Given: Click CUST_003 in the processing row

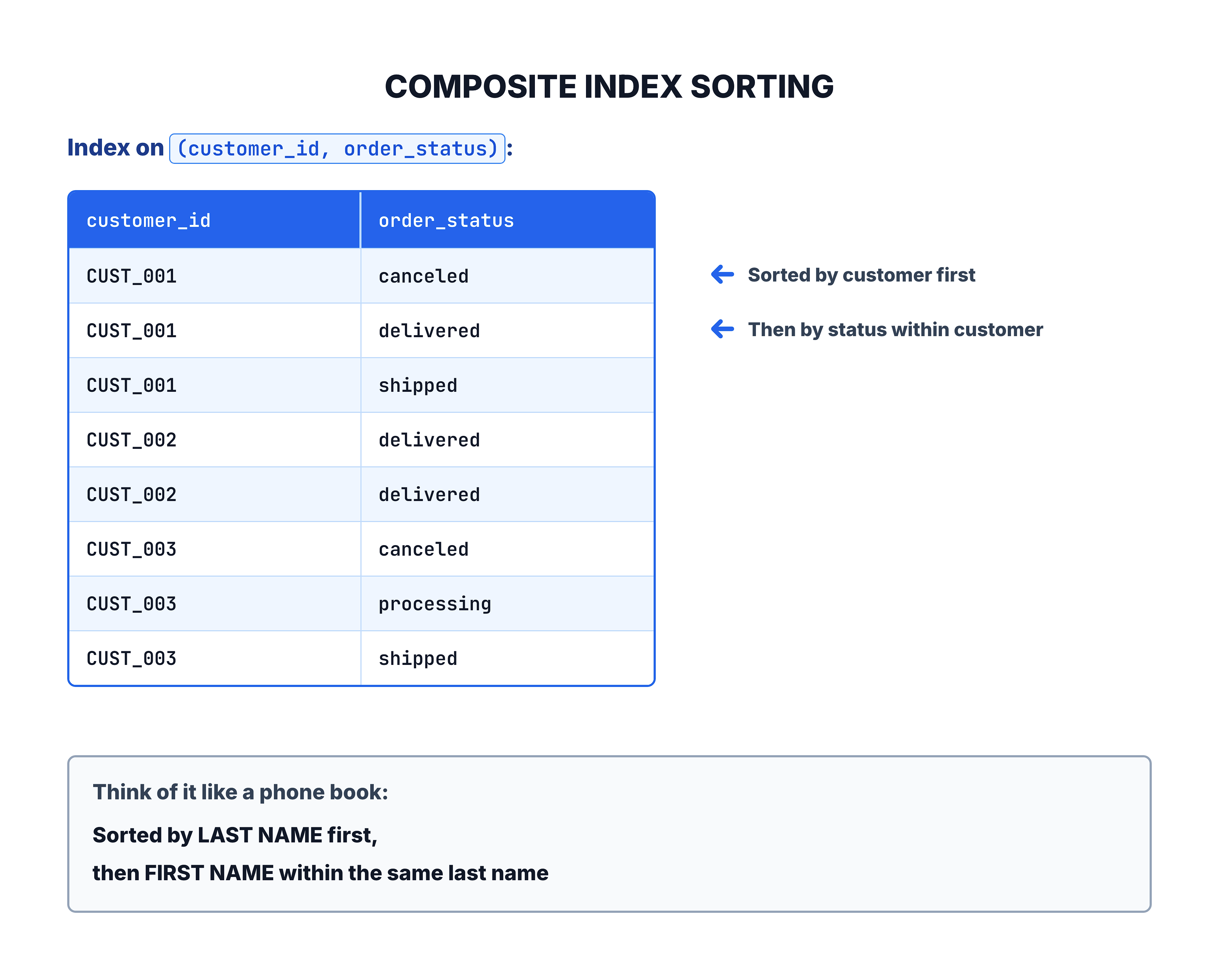Looking at the screenshot, I should coord(131,604).
